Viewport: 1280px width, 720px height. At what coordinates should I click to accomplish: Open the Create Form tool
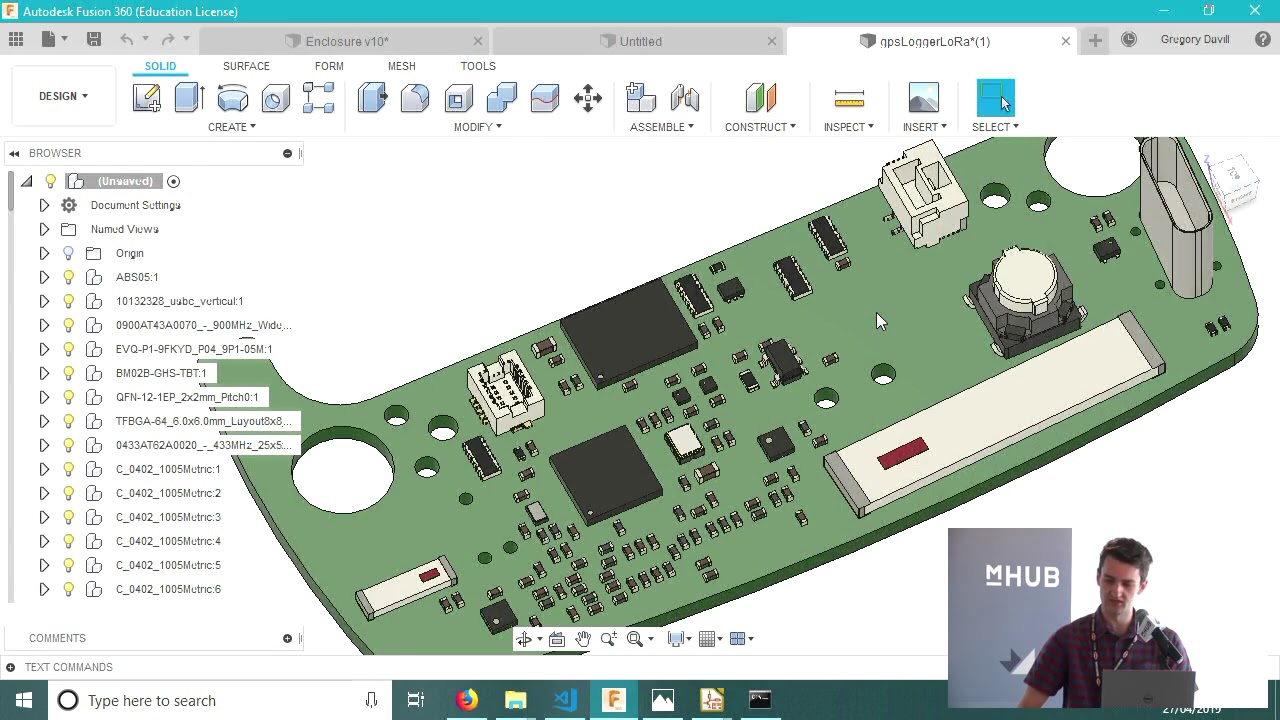318,98
